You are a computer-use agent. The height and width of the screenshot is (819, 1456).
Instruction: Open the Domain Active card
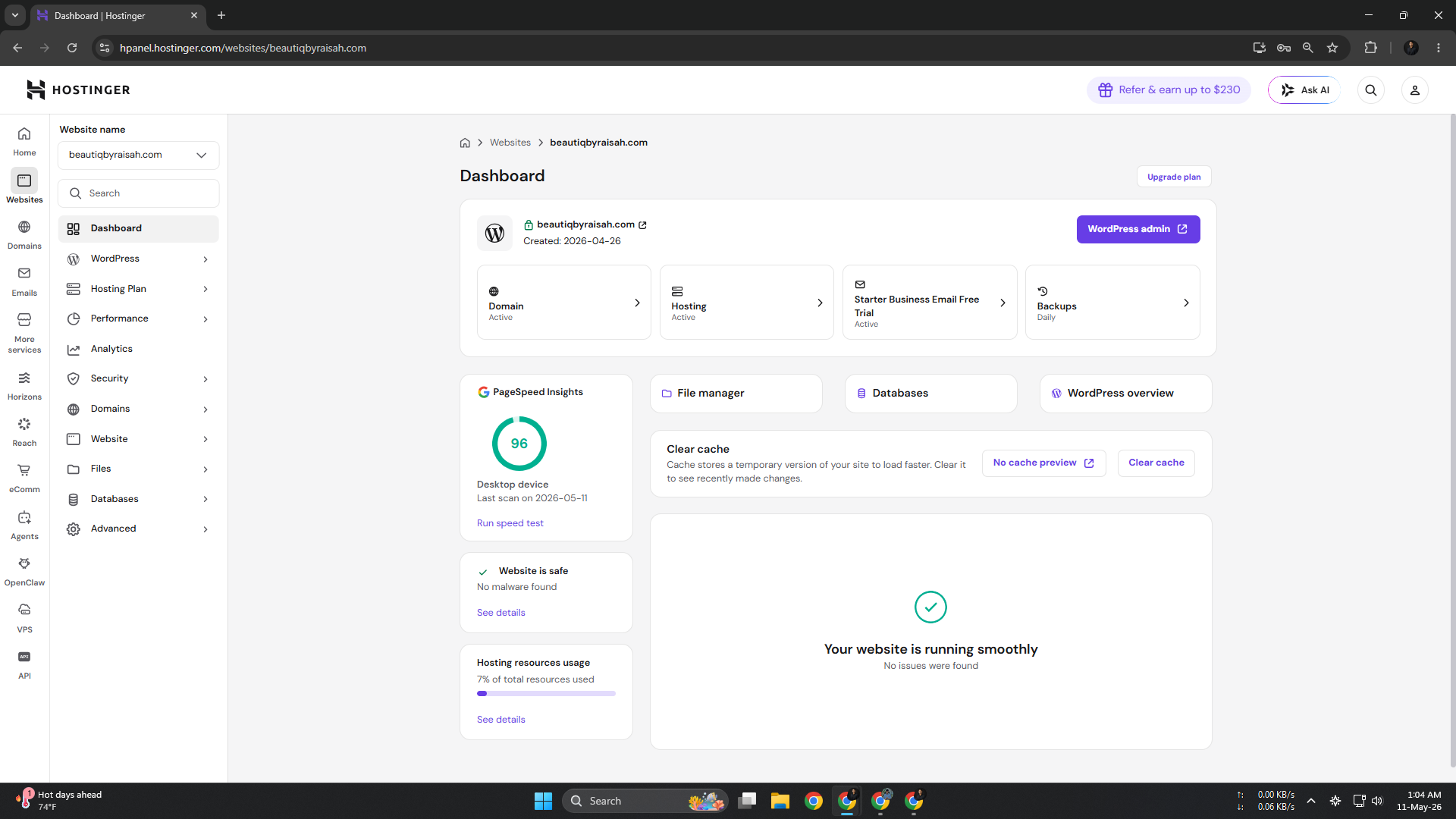[x=563, y=303]
